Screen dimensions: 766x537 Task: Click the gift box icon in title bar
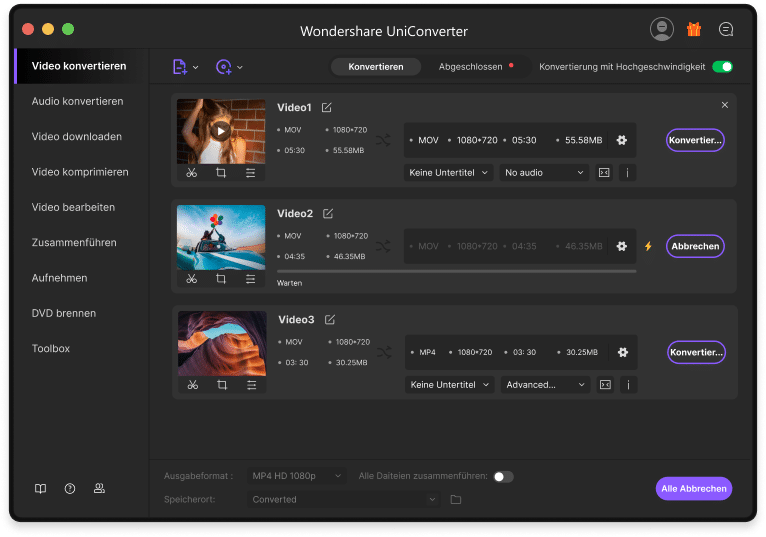[694, 30]
